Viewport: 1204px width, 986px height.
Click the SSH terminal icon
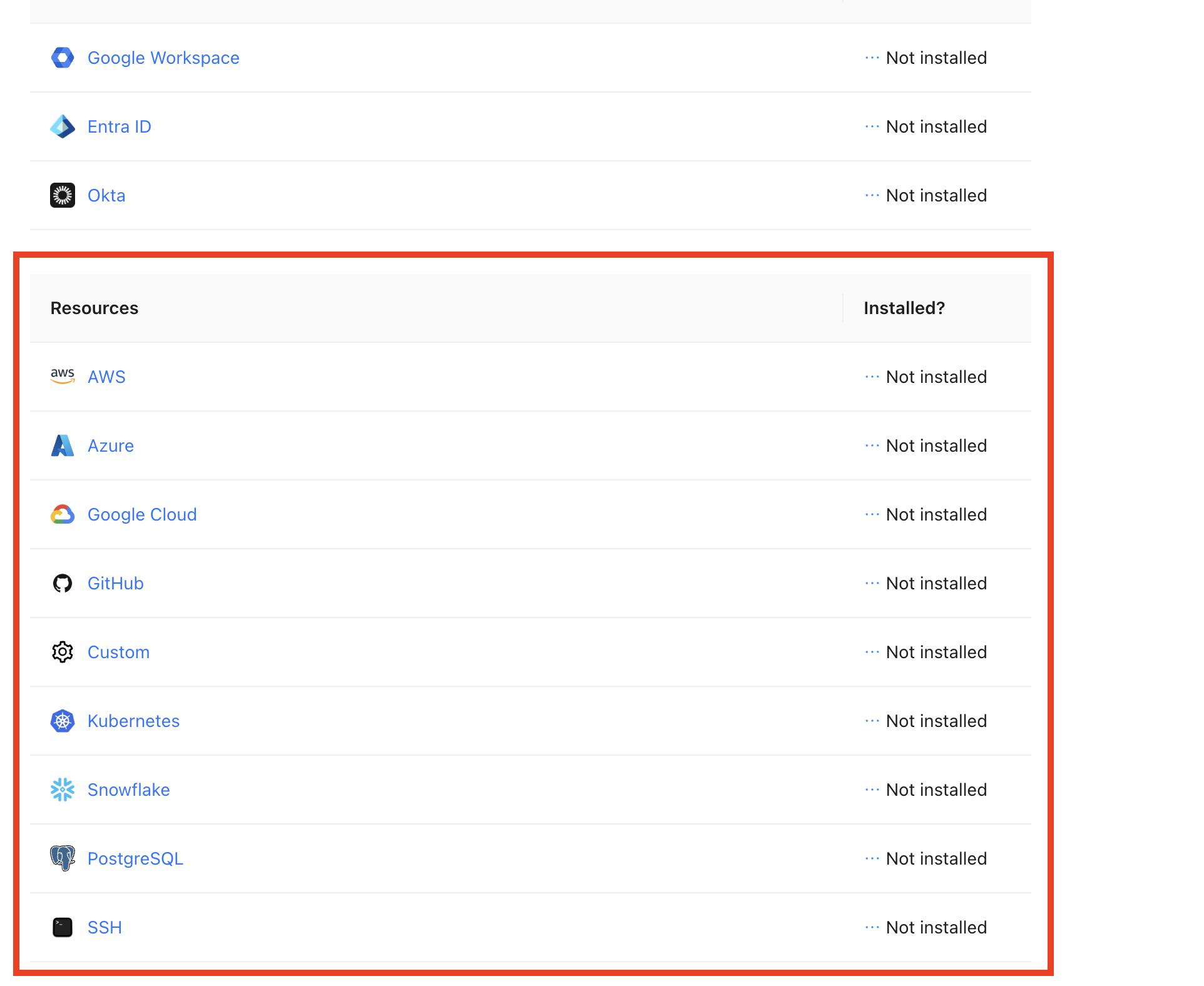point(63,927)
